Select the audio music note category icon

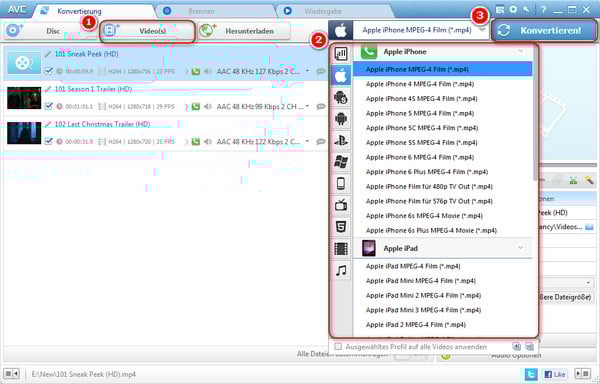click(x=341, y=270)
